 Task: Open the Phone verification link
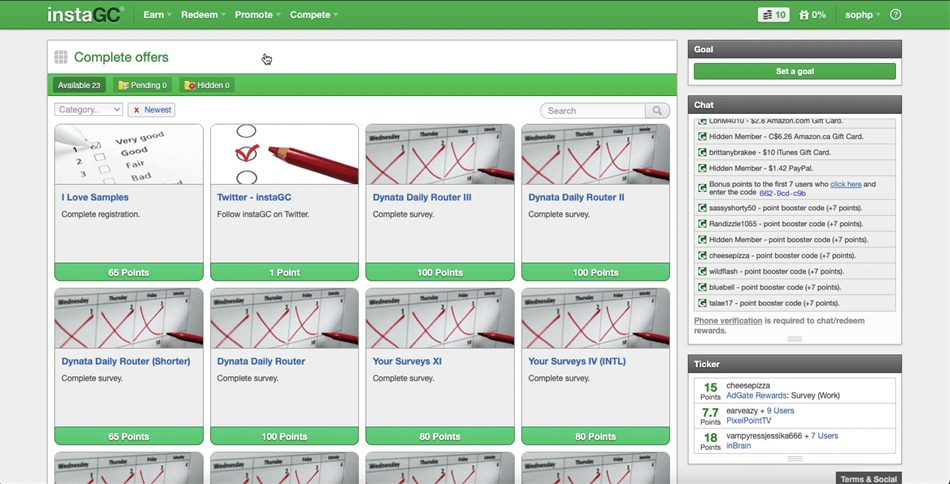tap(728, 321)
